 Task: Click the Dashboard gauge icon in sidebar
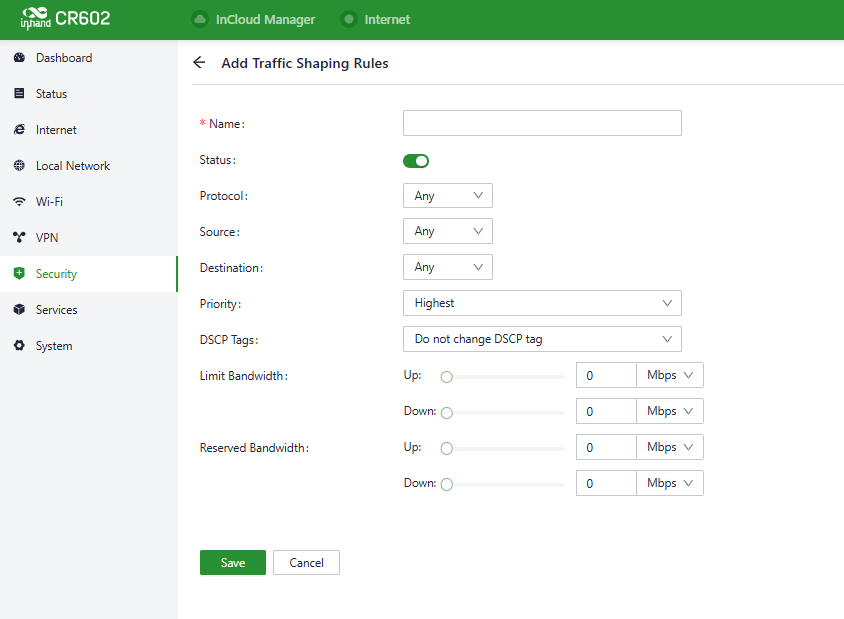click(19, 58)
